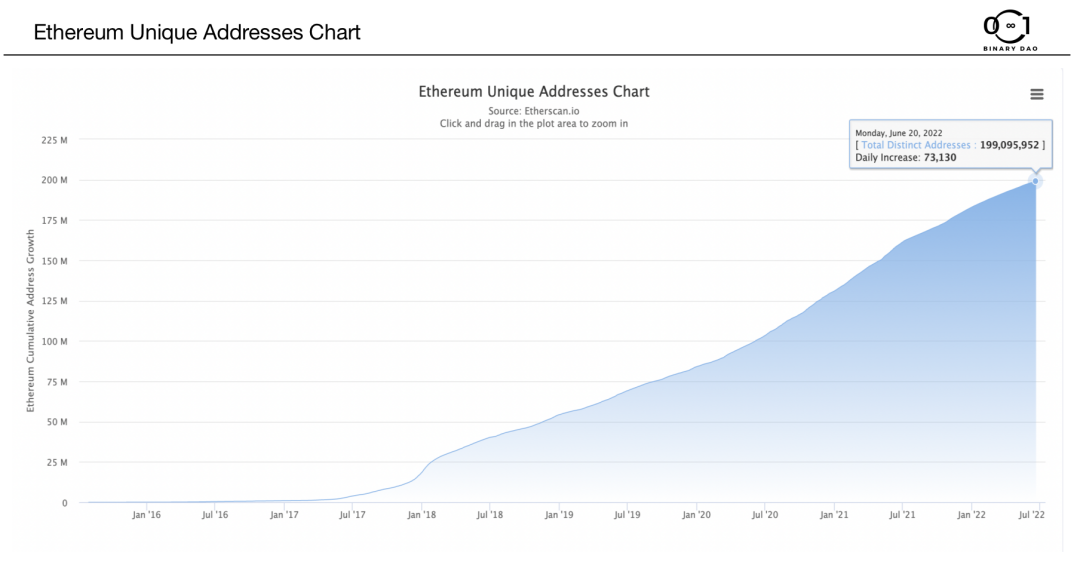The height and width of the screenshot is (577, 1080).
Task: Click the 'Monday, June 20, 2022' tooltip date
Action: (x=899, y=133)
